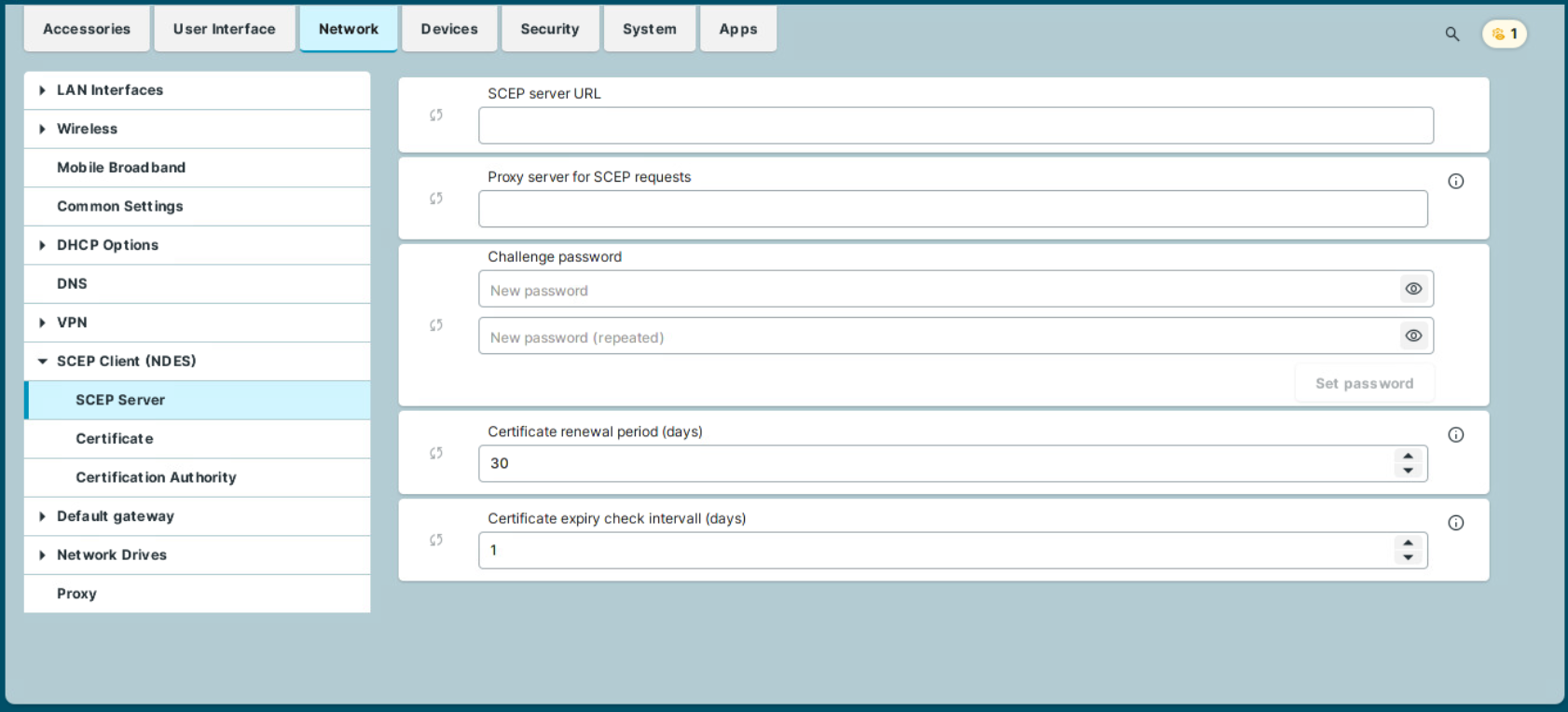
Task: Reset the Proxy server for SCEP setting
Action: tap(436, 199)
